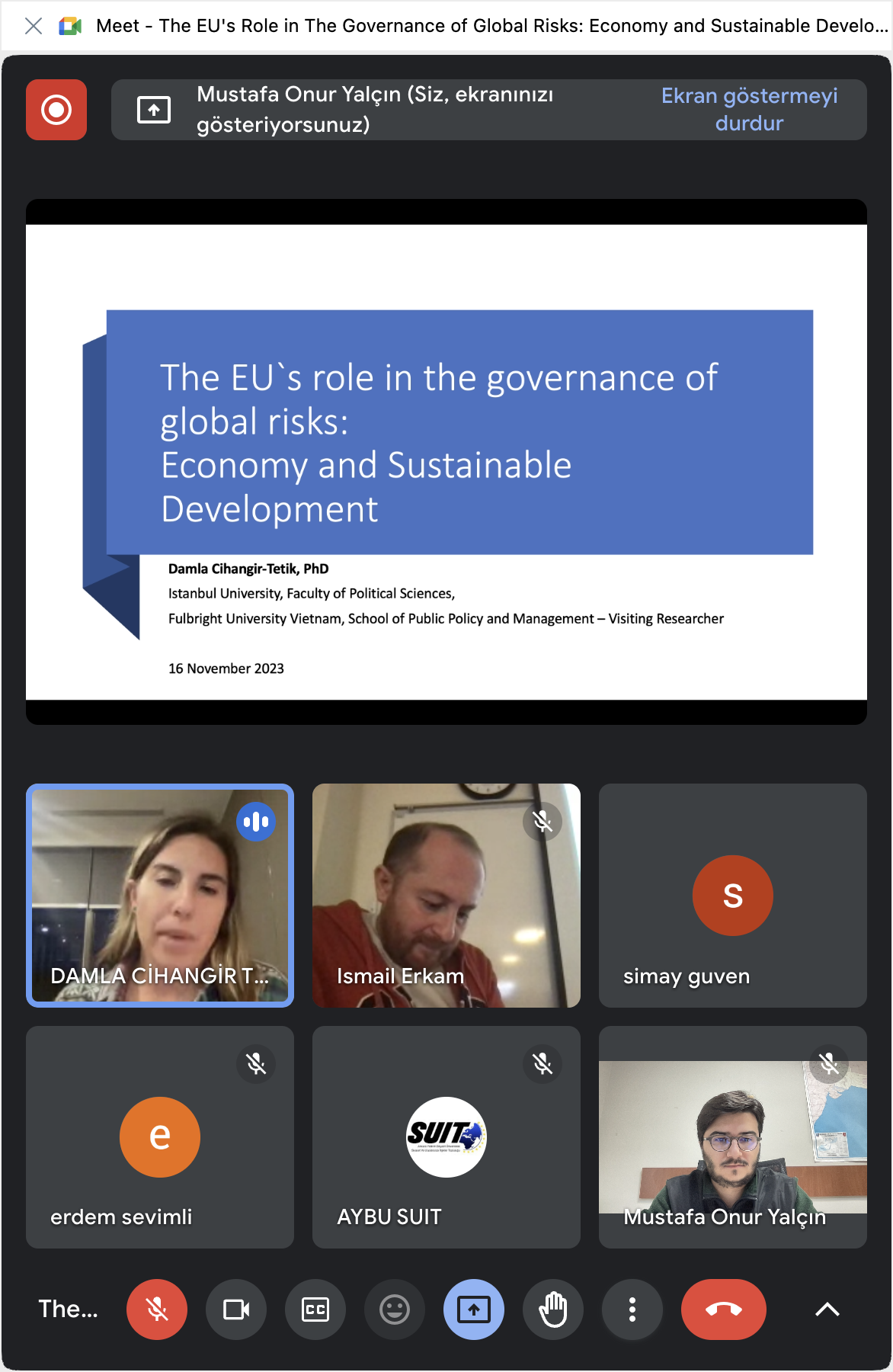Open more options three-dot menu

click(632, 1309)
